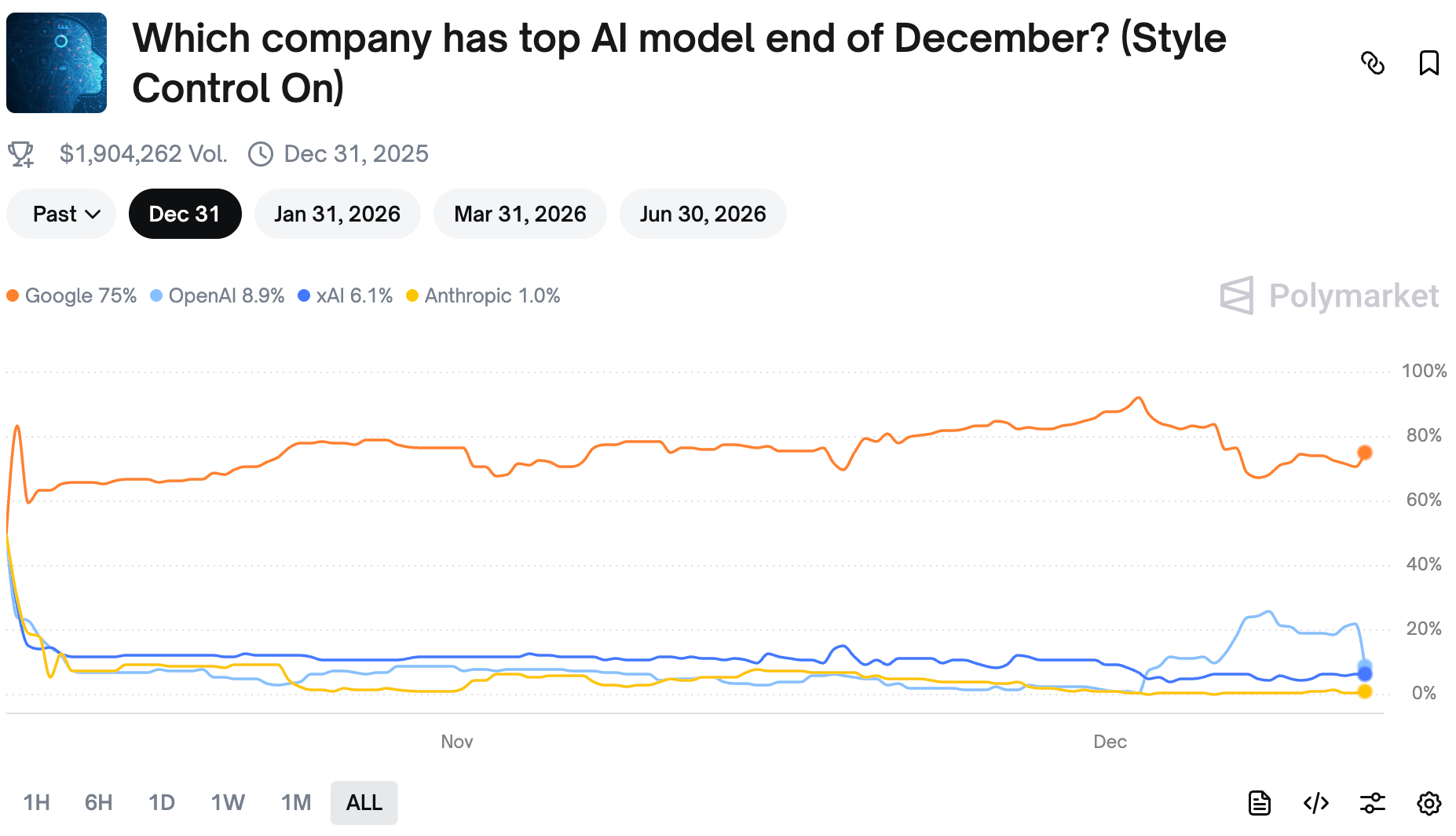Open the document icon in chart footer
1456x836 pixels.
click(x=1259, y=803)
